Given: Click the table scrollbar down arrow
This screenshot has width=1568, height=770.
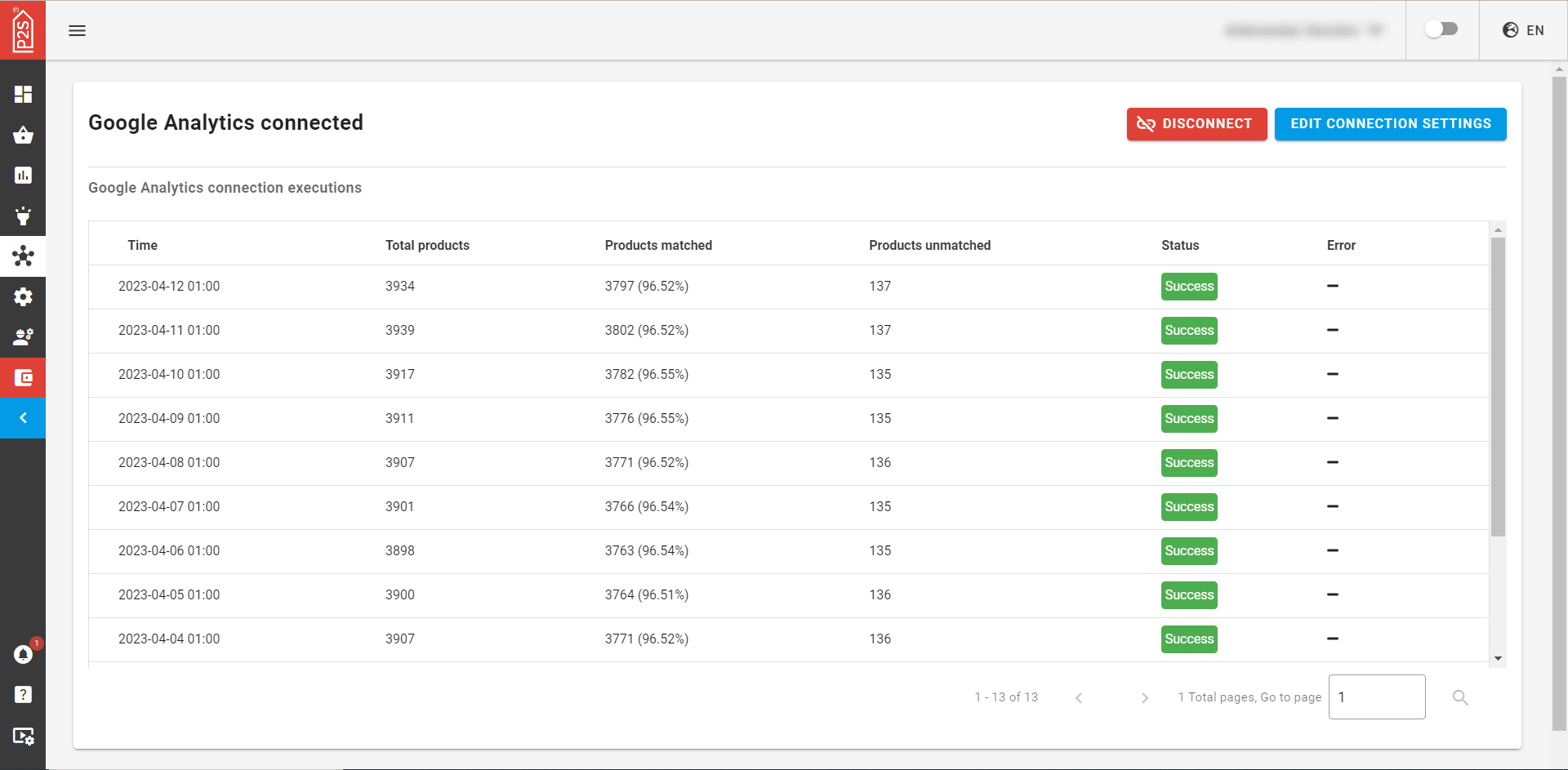Looking at the screenshot, I should point(1498,658).
